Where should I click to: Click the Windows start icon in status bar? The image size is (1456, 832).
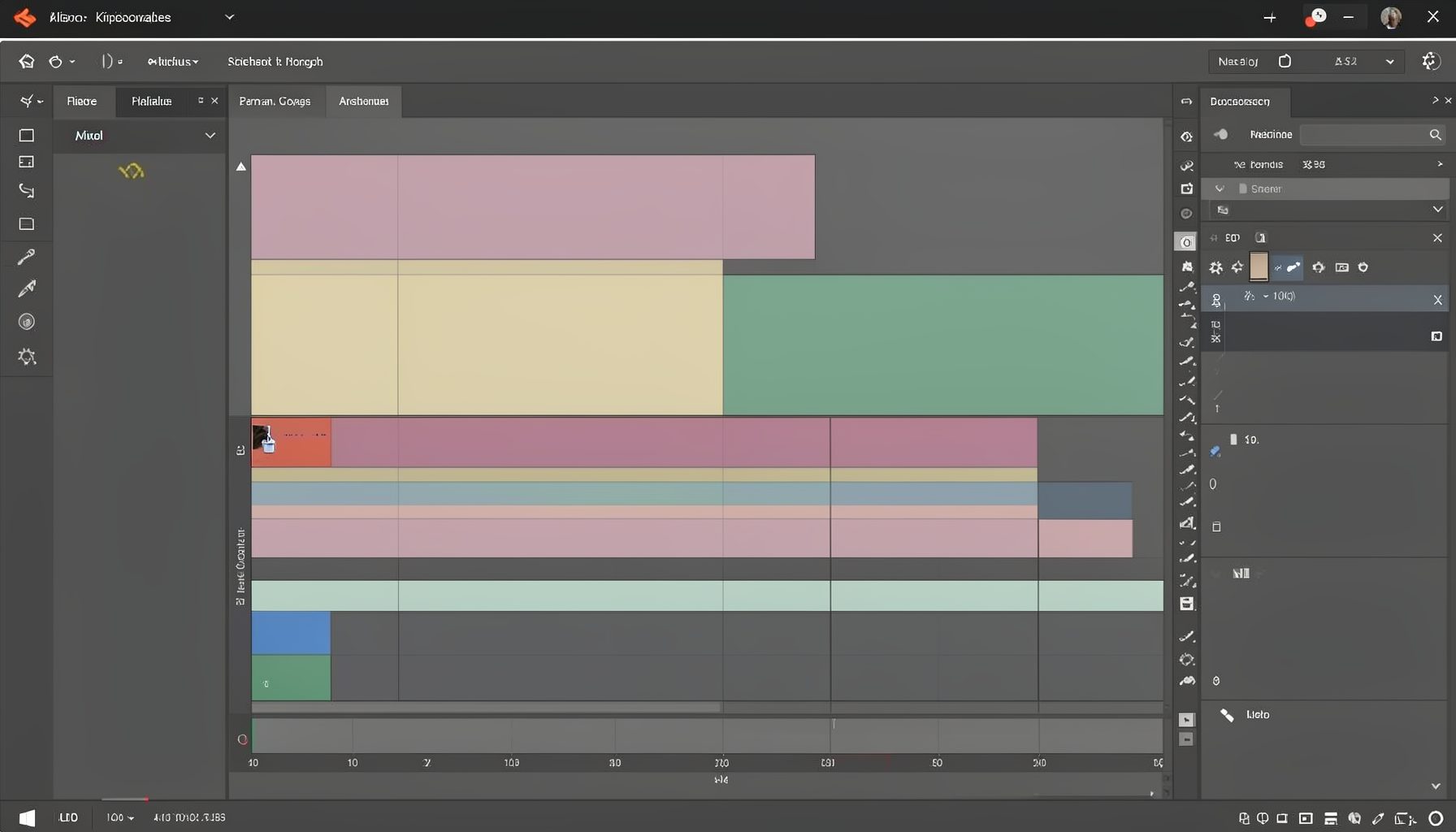(27, 817)
